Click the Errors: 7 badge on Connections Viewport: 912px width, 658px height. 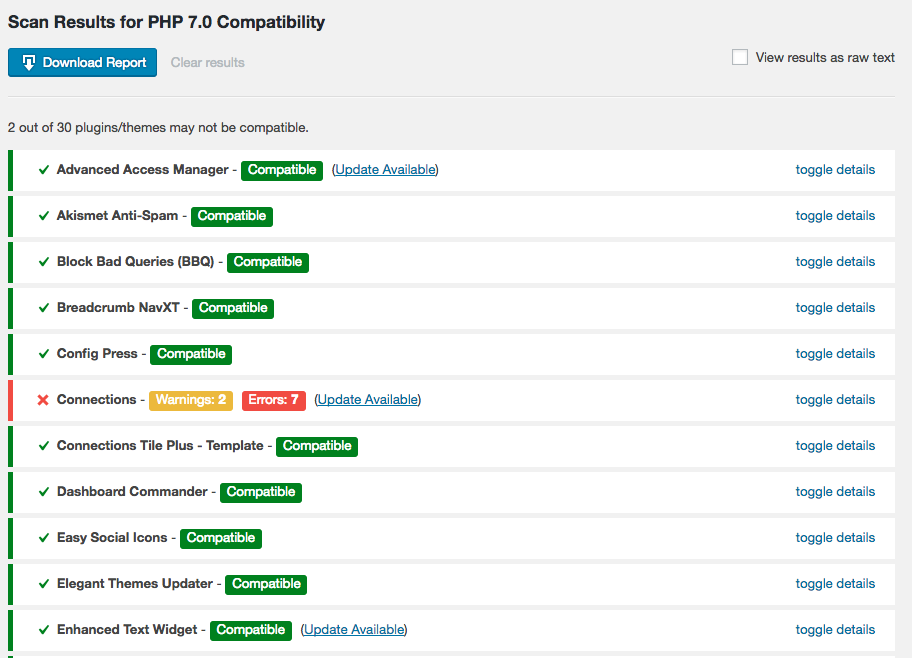click(273, 400)
